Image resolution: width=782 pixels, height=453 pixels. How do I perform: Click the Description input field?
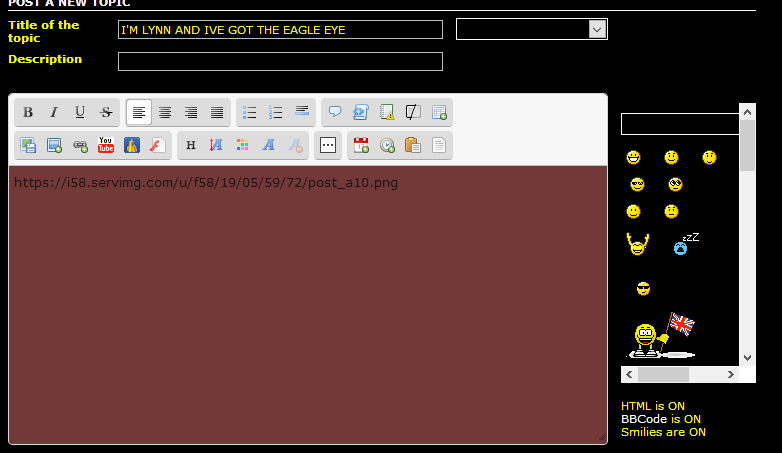[280, 61]
